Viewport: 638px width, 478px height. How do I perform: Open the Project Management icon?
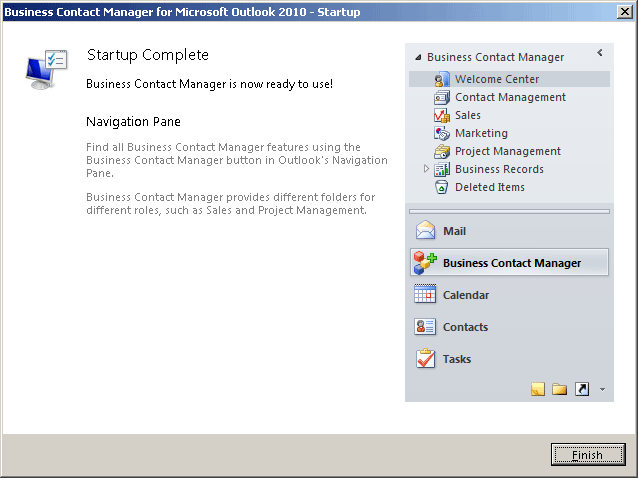441,151
